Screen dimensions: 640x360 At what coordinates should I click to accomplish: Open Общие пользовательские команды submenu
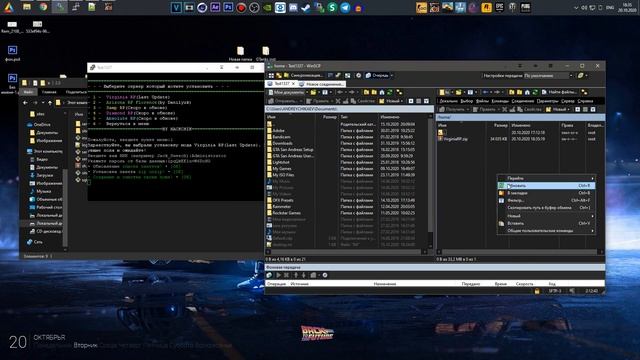click(x=546, y=231)
